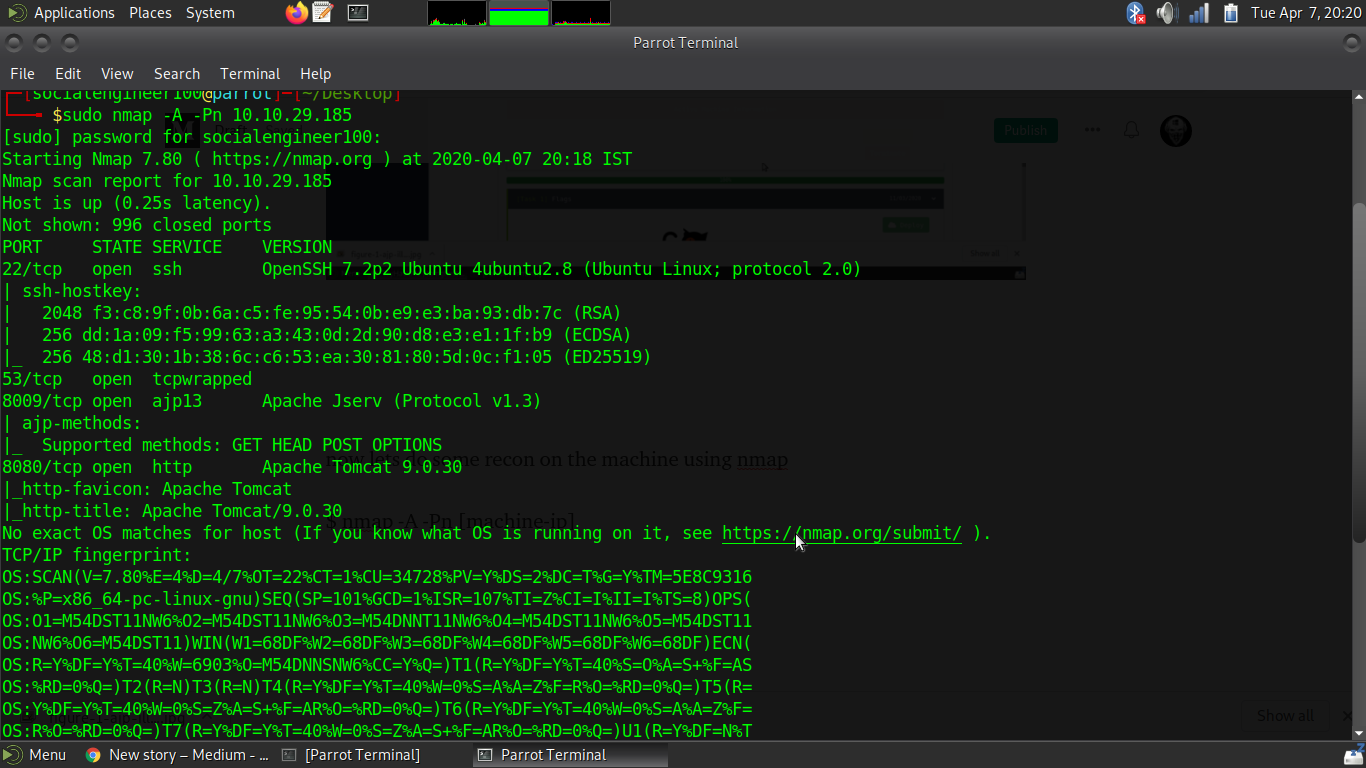Click the solid green system monitor graph
This screenshot has height=768, width=1366.
(x=519, y=13)
